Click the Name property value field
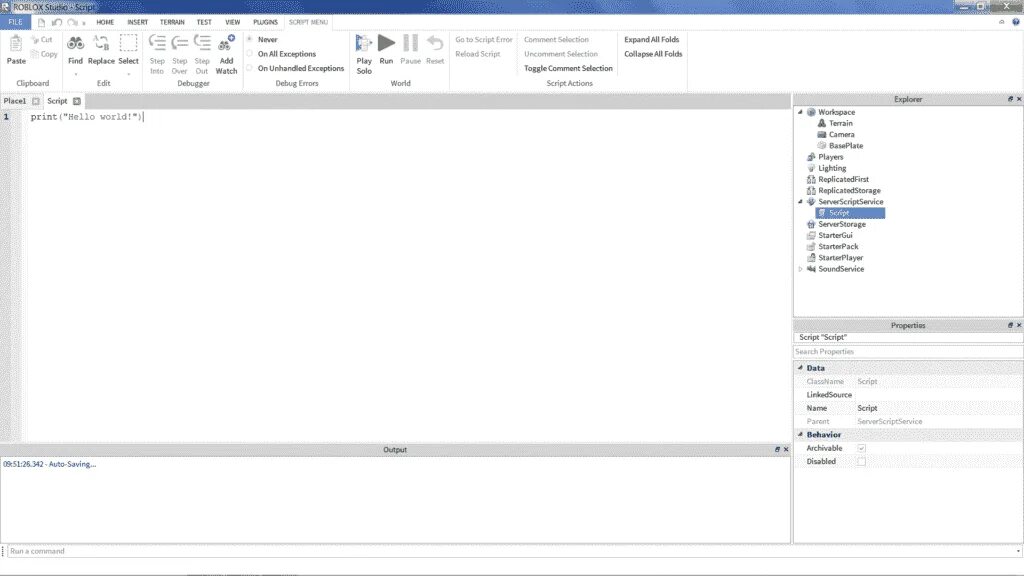The width and height of the screenshot is (1024, 576). coord(938,408)
